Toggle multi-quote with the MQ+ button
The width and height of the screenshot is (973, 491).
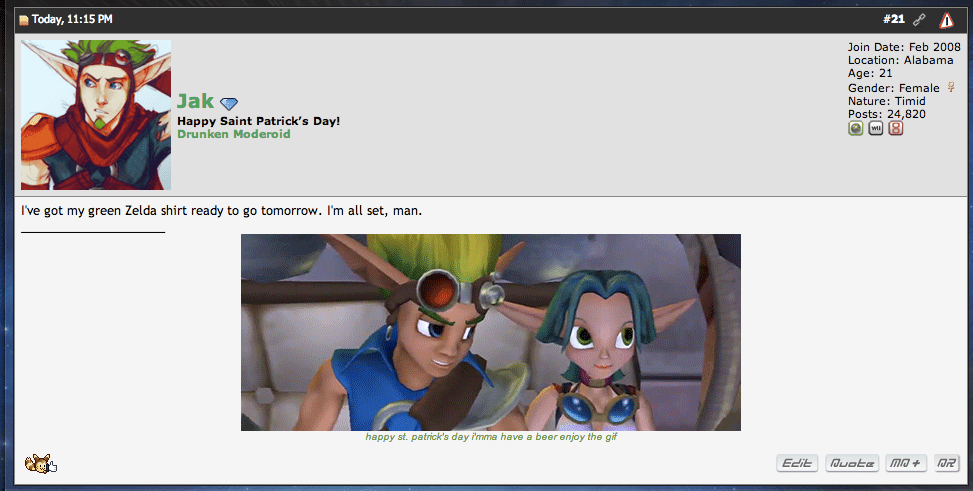(x=906, y=463)
